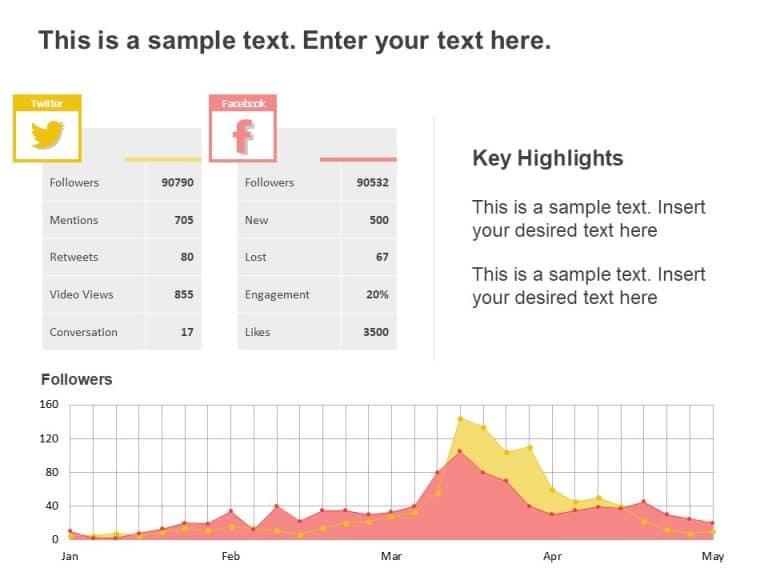Click the Twitter Followers value 90790

177,183
